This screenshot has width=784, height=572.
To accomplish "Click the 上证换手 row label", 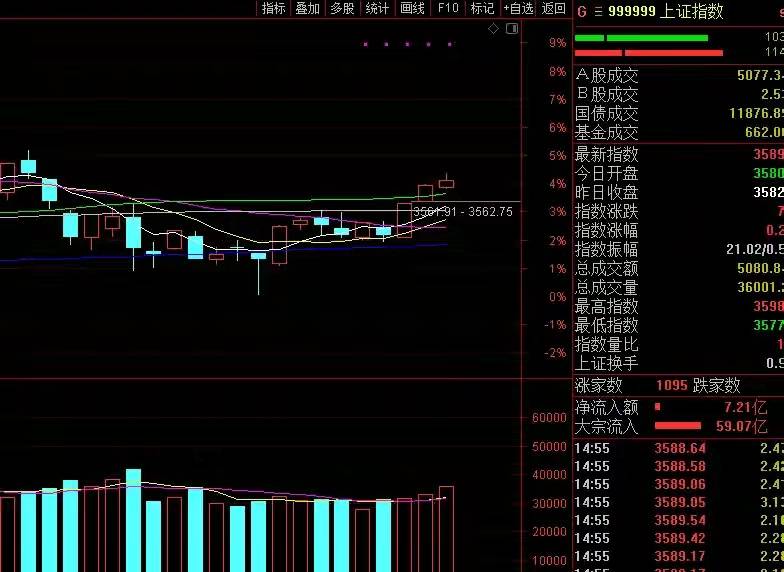I will pos(606,363).
